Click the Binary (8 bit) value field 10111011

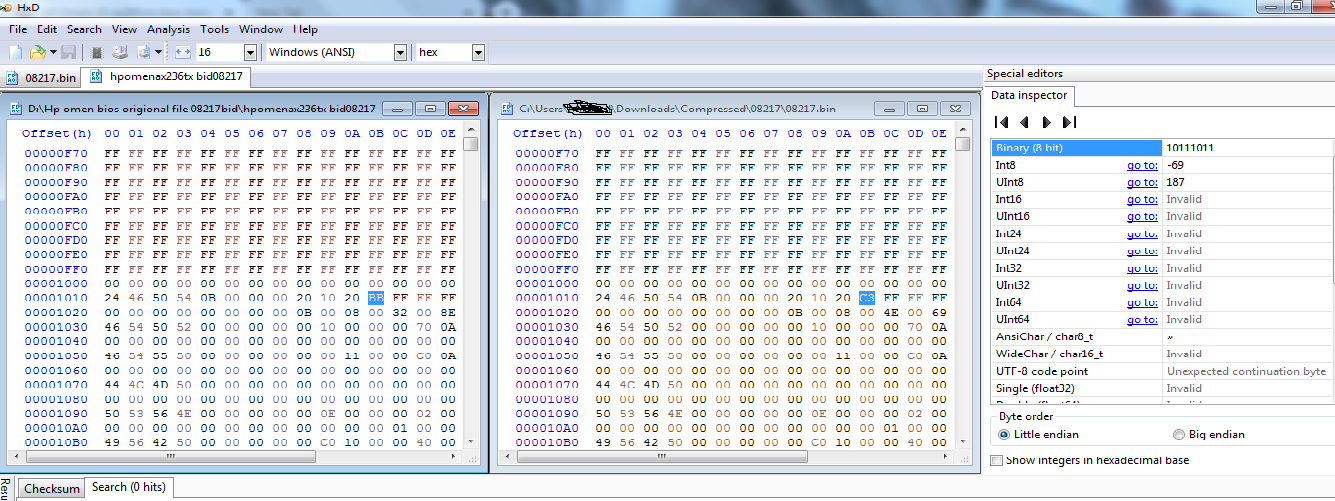(x=1248, y=148)
